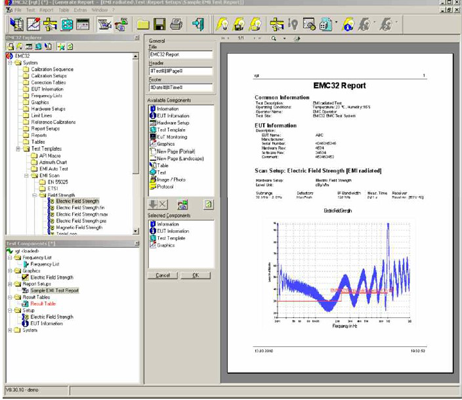The height and width of the screenshot is (400, 462).
Task: Open dropdown arrow beside calculator-page icon
Action: click(x=336, y=23)
